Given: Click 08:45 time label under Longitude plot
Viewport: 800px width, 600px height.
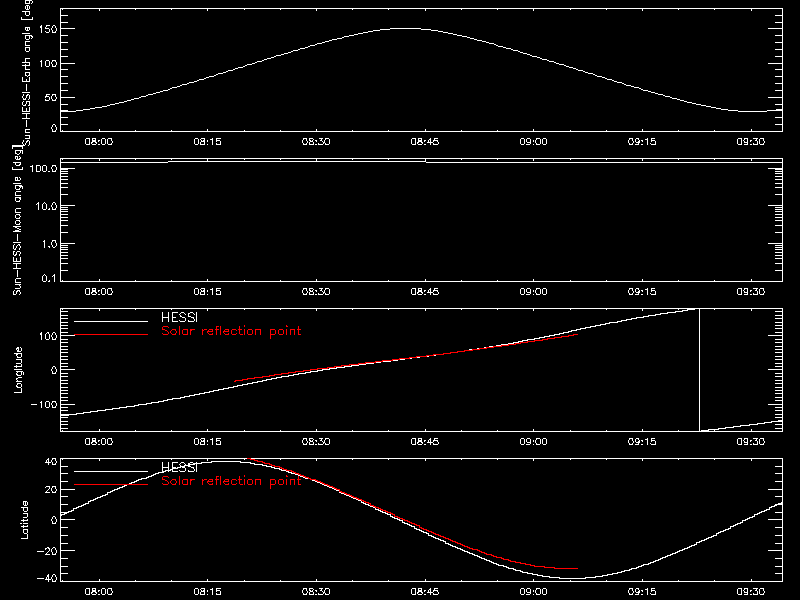Looking at the screenshot, I should pos(424,442).
